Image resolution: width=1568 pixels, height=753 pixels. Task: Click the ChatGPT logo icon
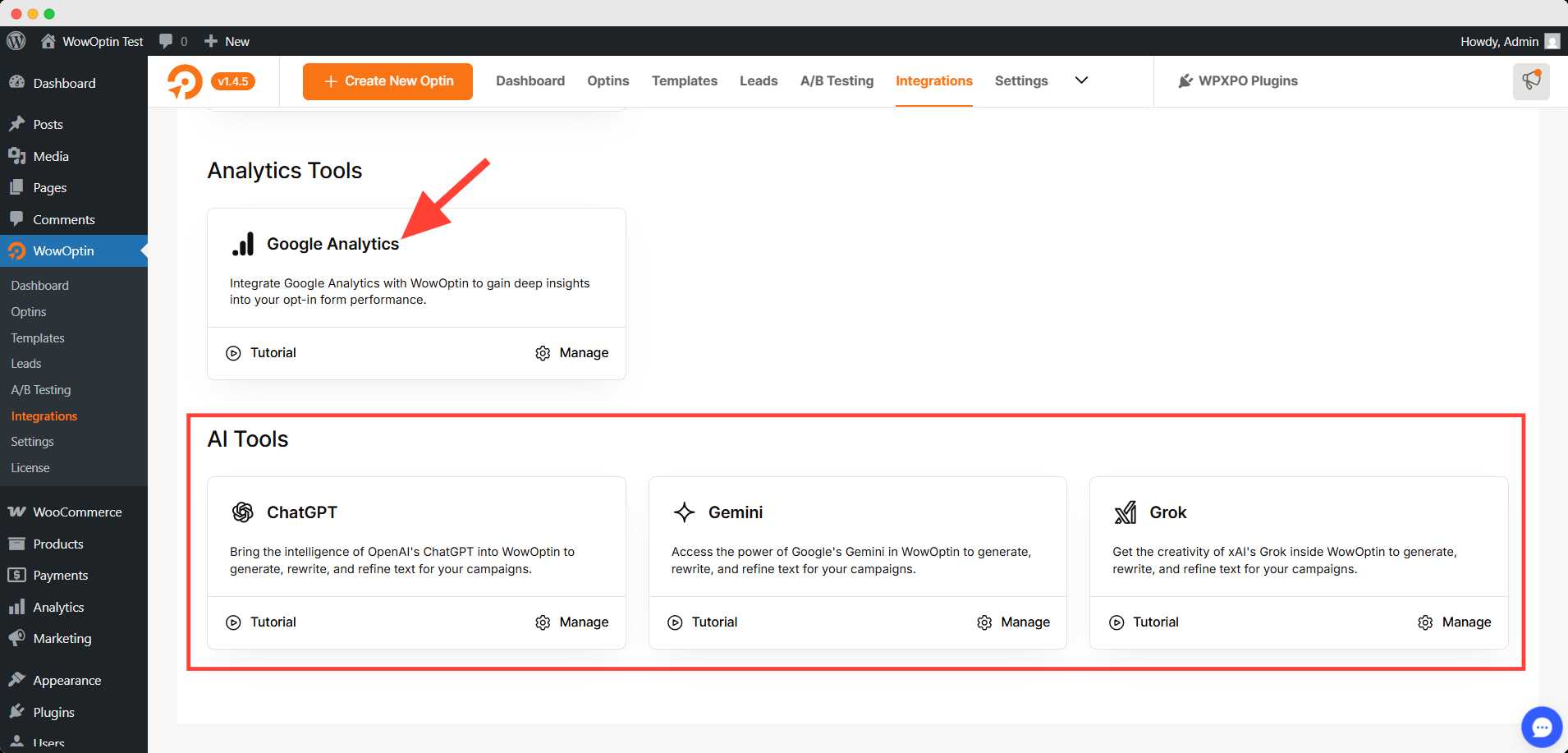tap(243, 512)
